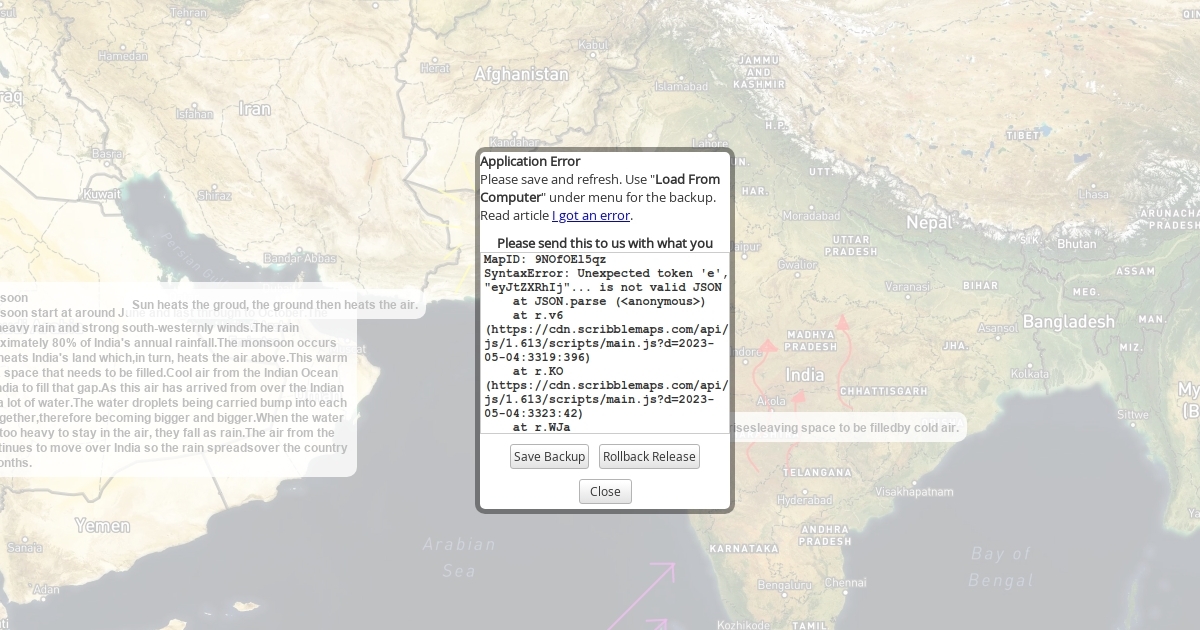Click the Save Backup button

(x=549, y=457)
